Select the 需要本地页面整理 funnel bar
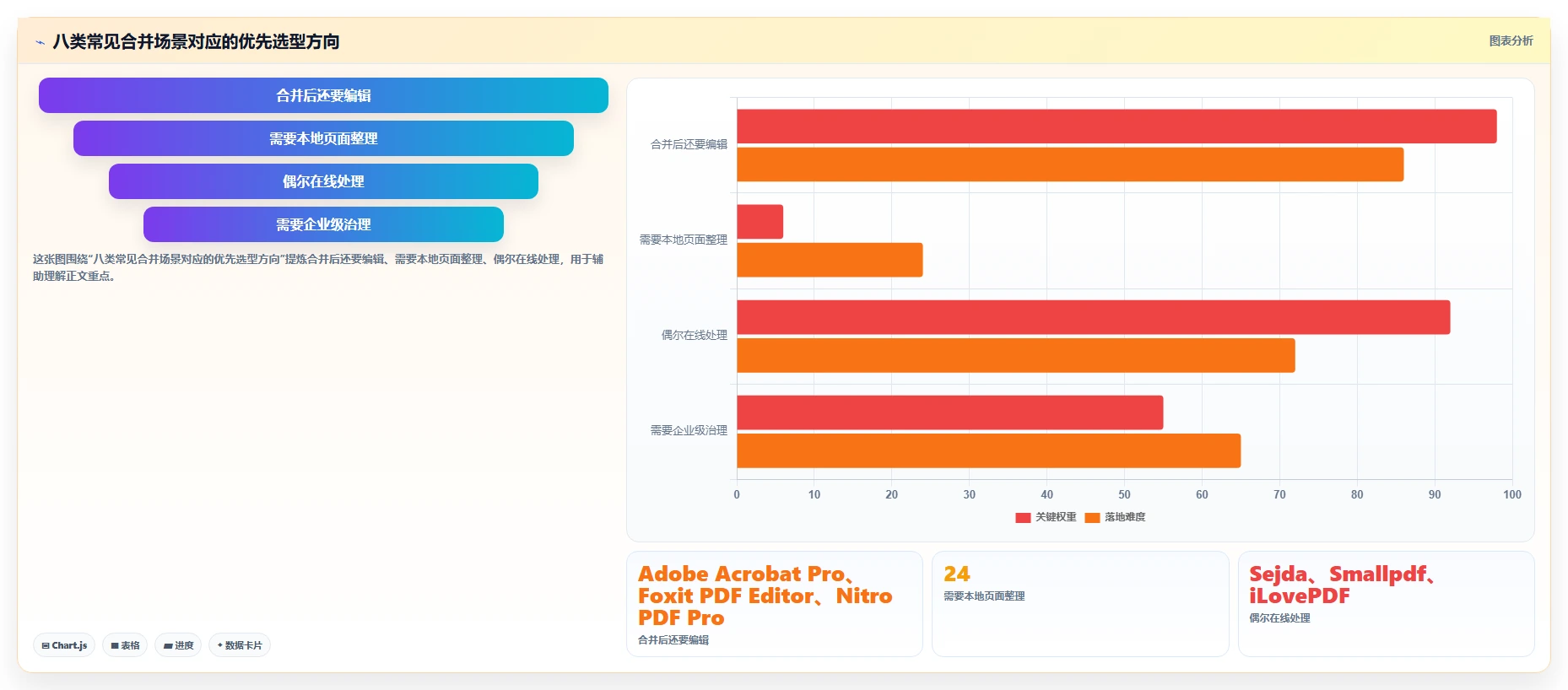Screen dimensions: 1568x690 [x=323, y=138]
